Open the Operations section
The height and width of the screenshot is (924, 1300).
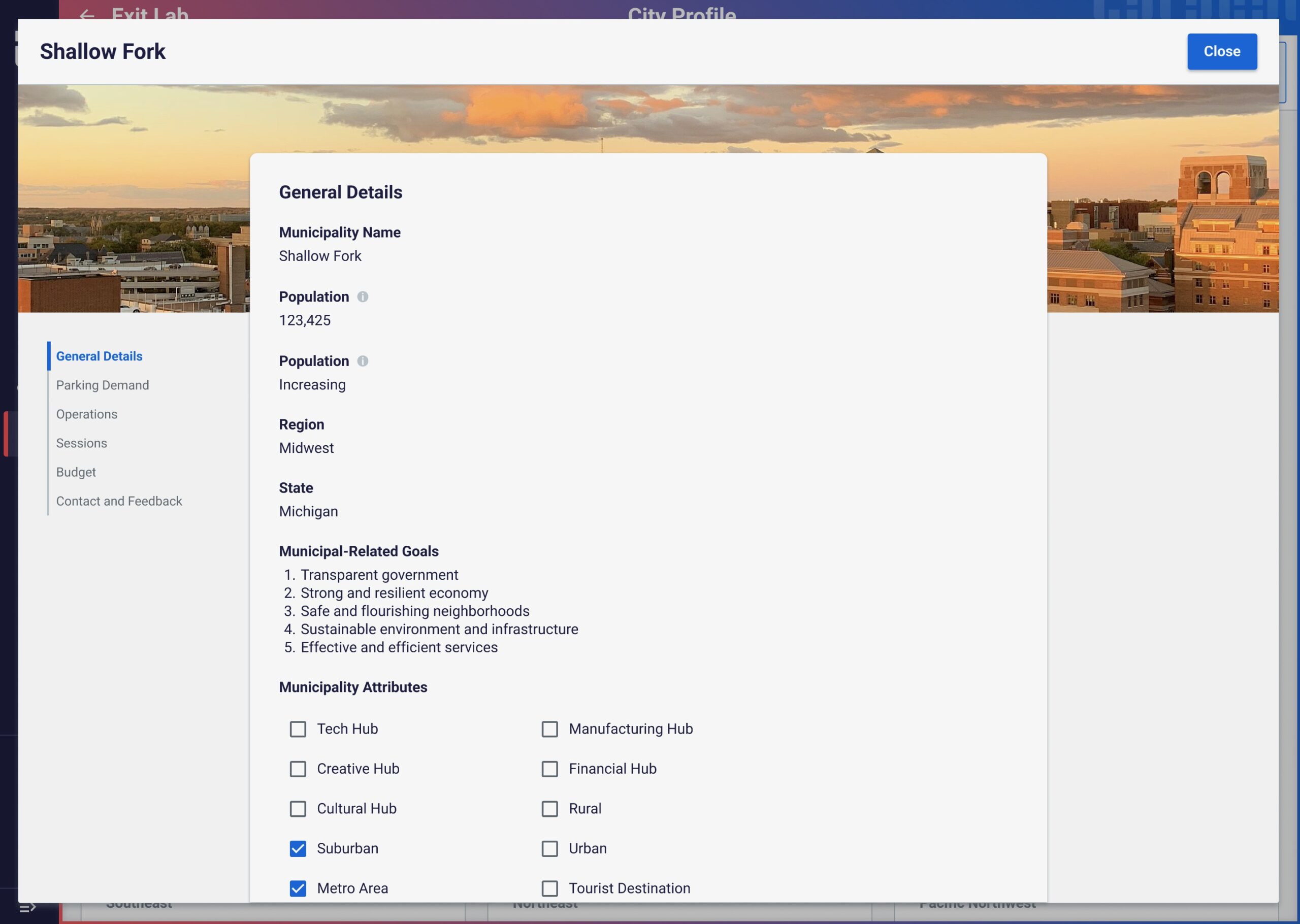coord(86,414)
